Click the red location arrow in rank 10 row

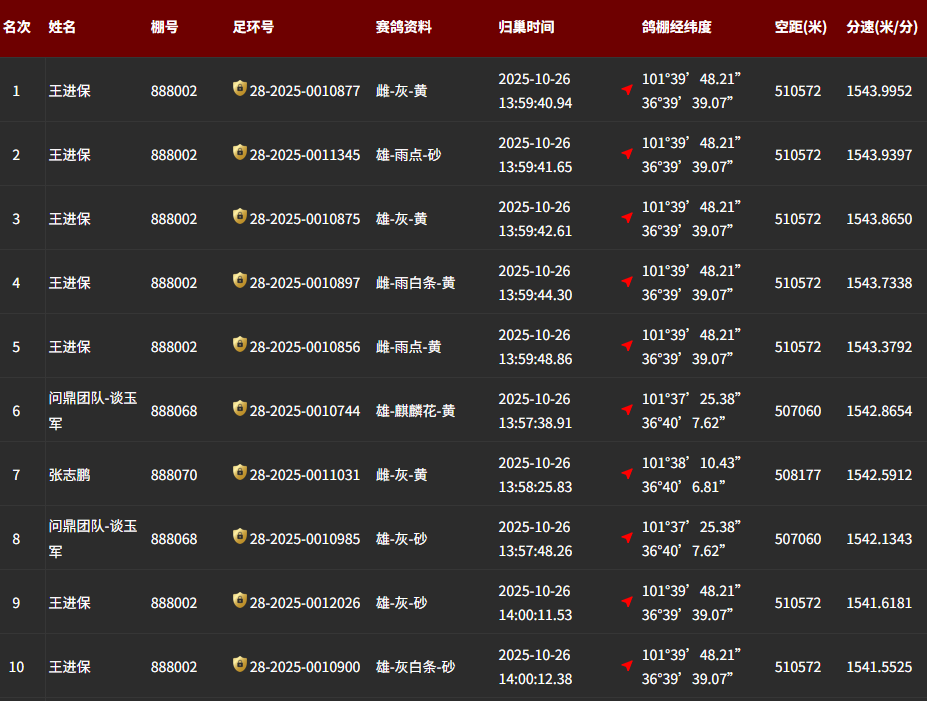627,666
